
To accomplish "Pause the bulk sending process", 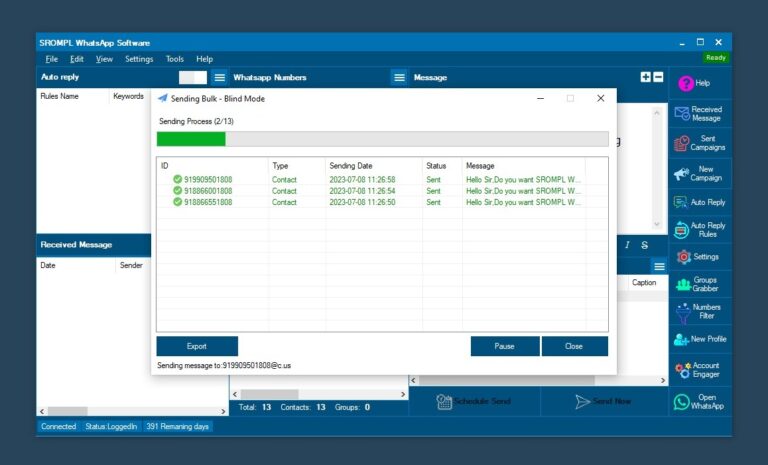I will pos(504,346).
